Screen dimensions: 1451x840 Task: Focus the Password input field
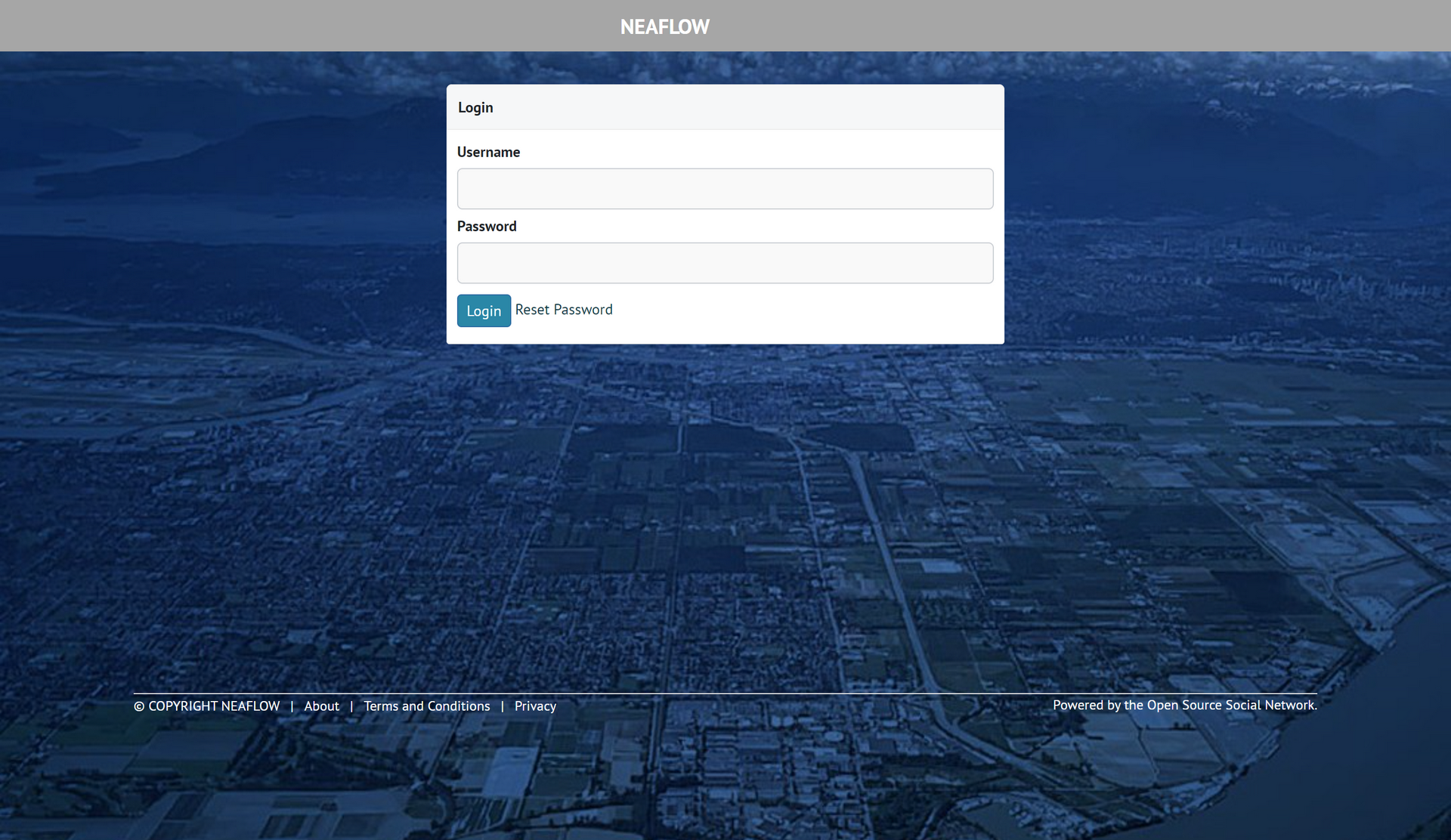tap(725, 263)
